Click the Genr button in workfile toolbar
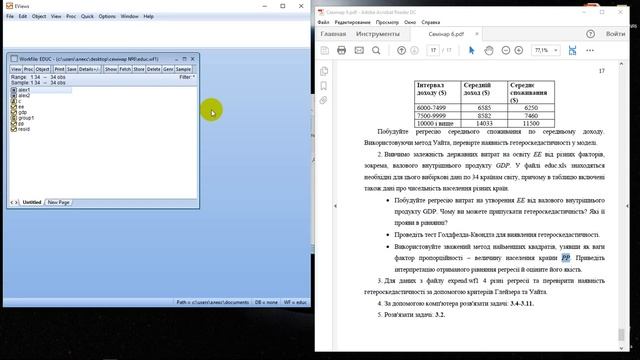Screen dimensions: 640x360 tap(168, 69)
